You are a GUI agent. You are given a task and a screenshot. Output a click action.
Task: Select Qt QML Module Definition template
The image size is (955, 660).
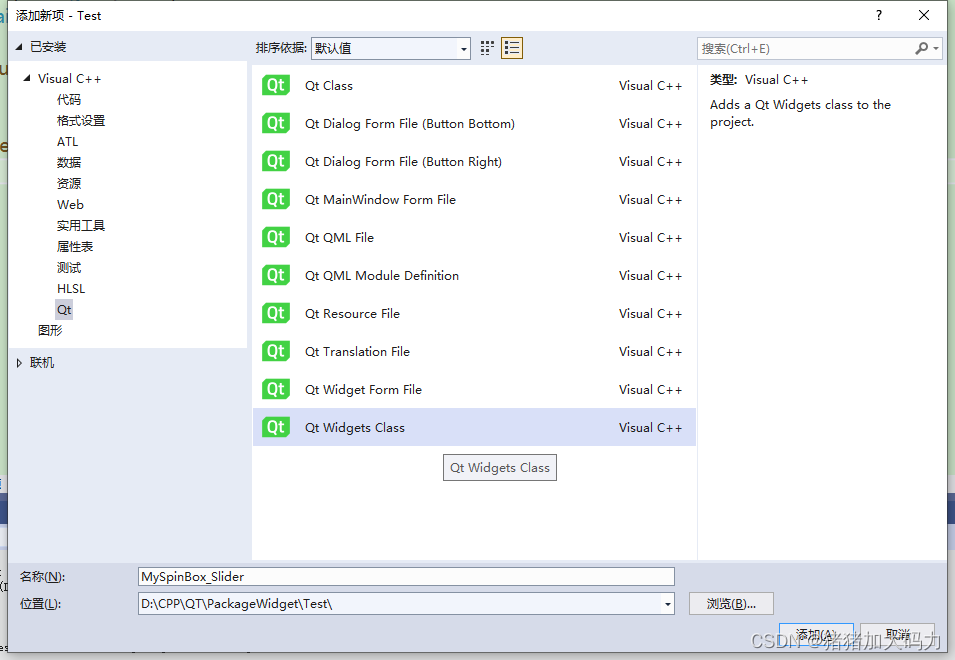[x=474, y=275]
